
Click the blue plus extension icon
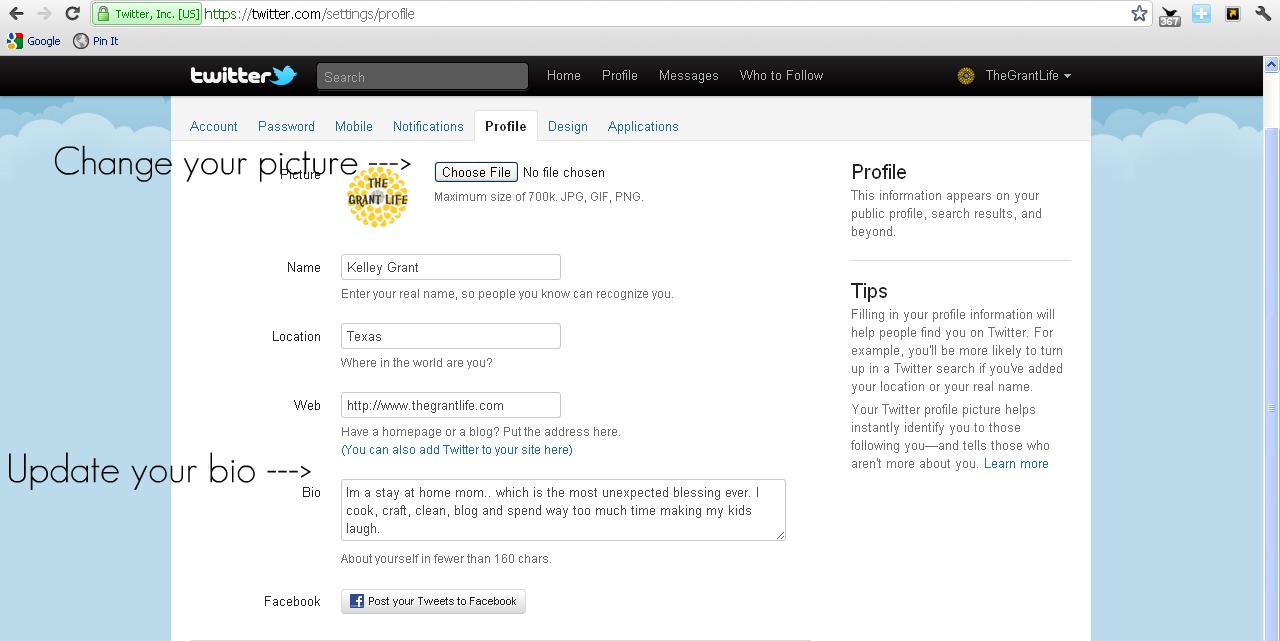pos(1201,14)
